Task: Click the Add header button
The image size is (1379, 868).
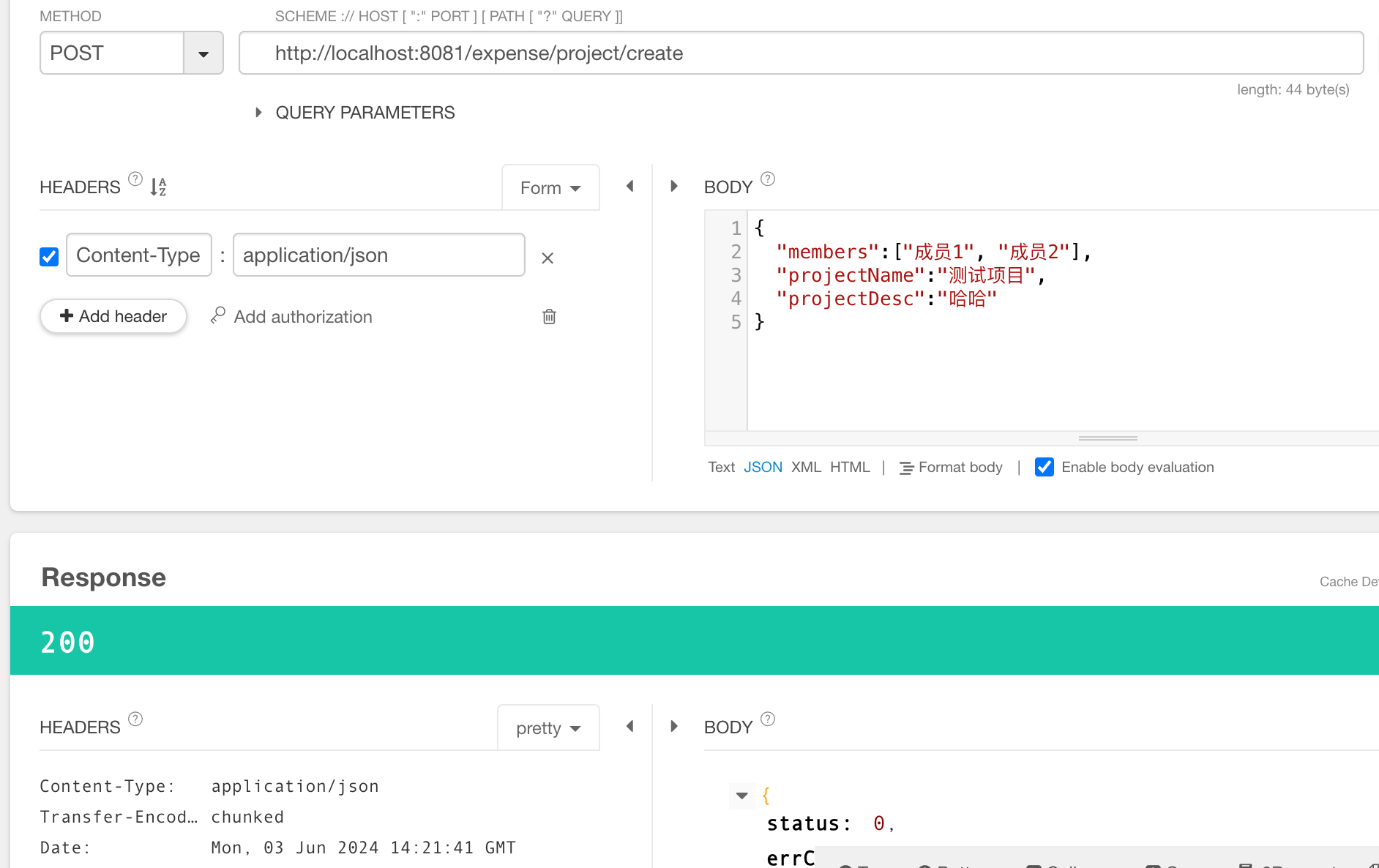Action: pos(113,316)
